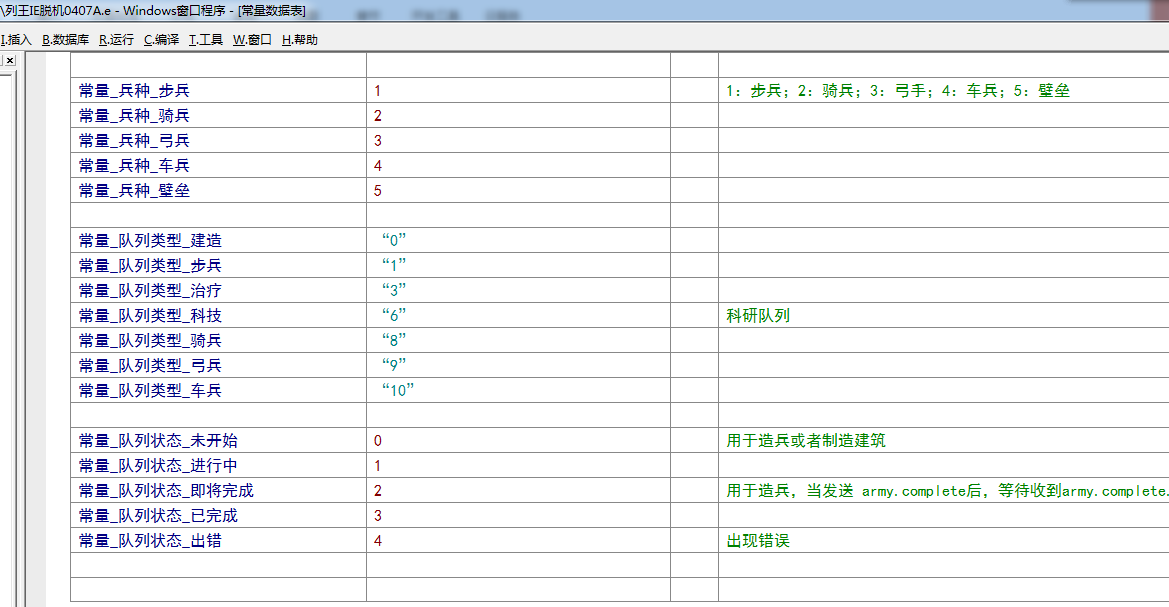
Task: Click the 科研队列 comment cell
Action: click(x=758, y=316)
